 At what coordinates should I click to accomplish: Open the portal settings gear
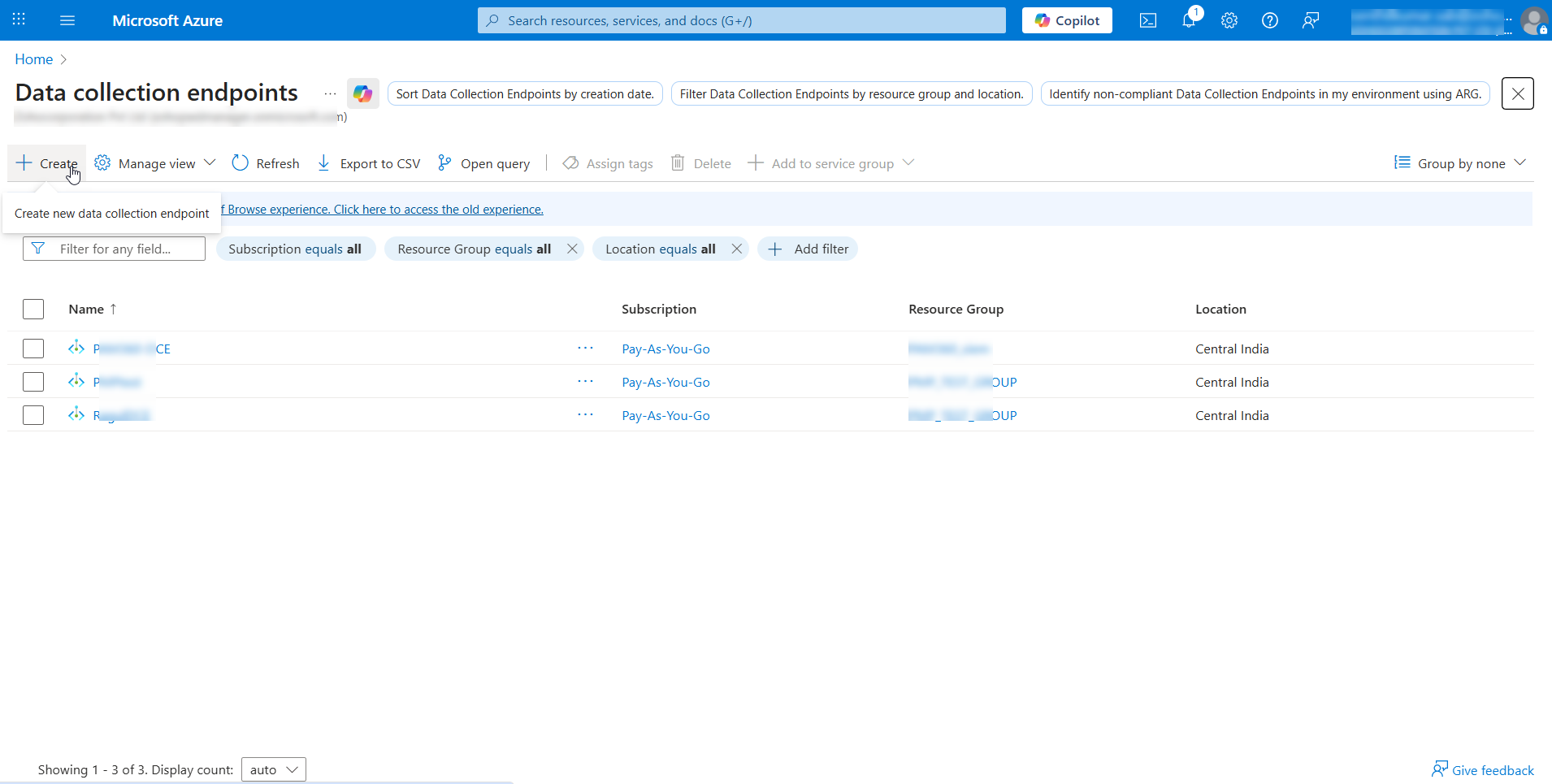tap(1229, 20)
